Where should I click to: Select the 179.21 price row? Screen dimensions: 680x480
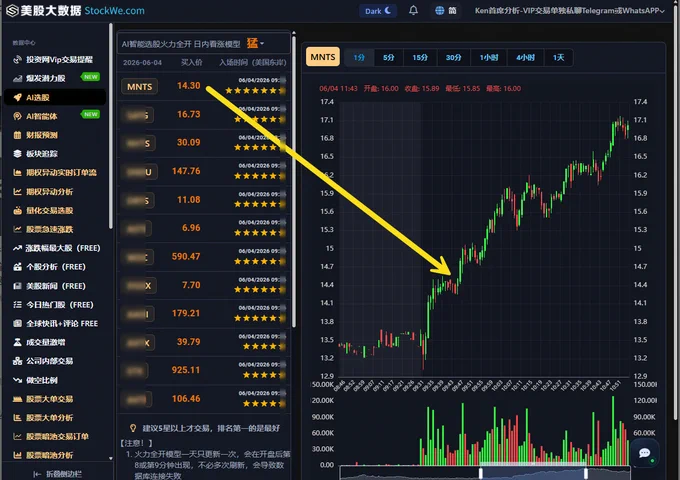(x=204, y=313)
